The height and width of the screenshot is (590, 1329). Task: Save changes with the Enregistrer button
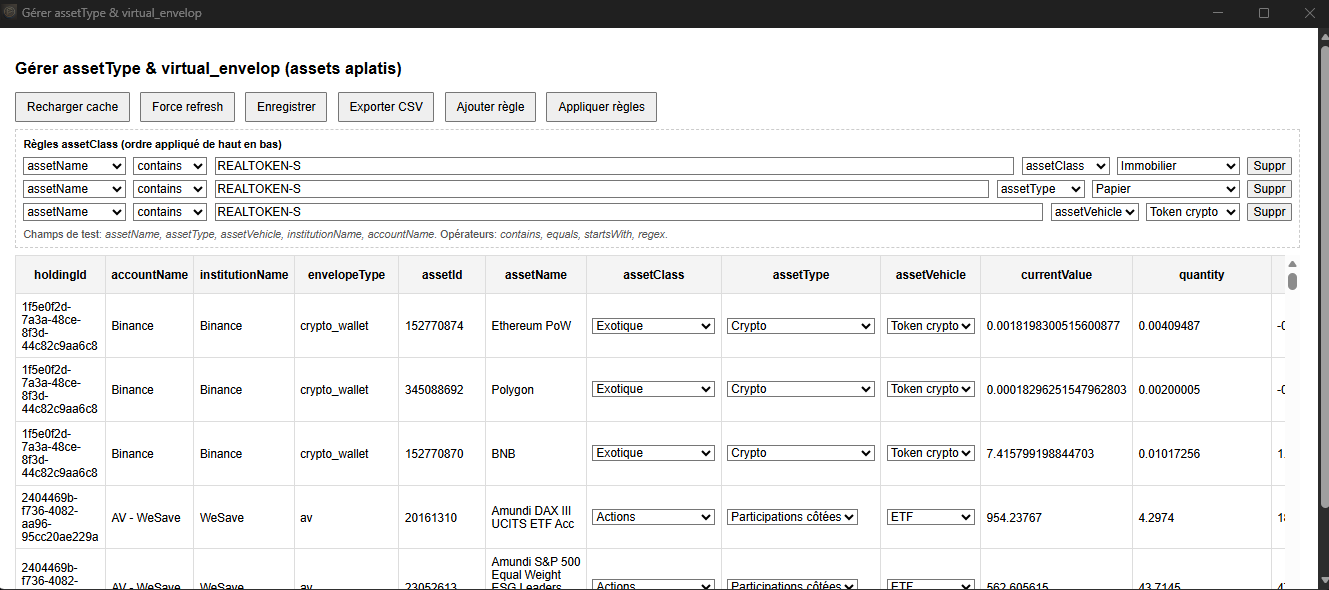pos(286,107)
